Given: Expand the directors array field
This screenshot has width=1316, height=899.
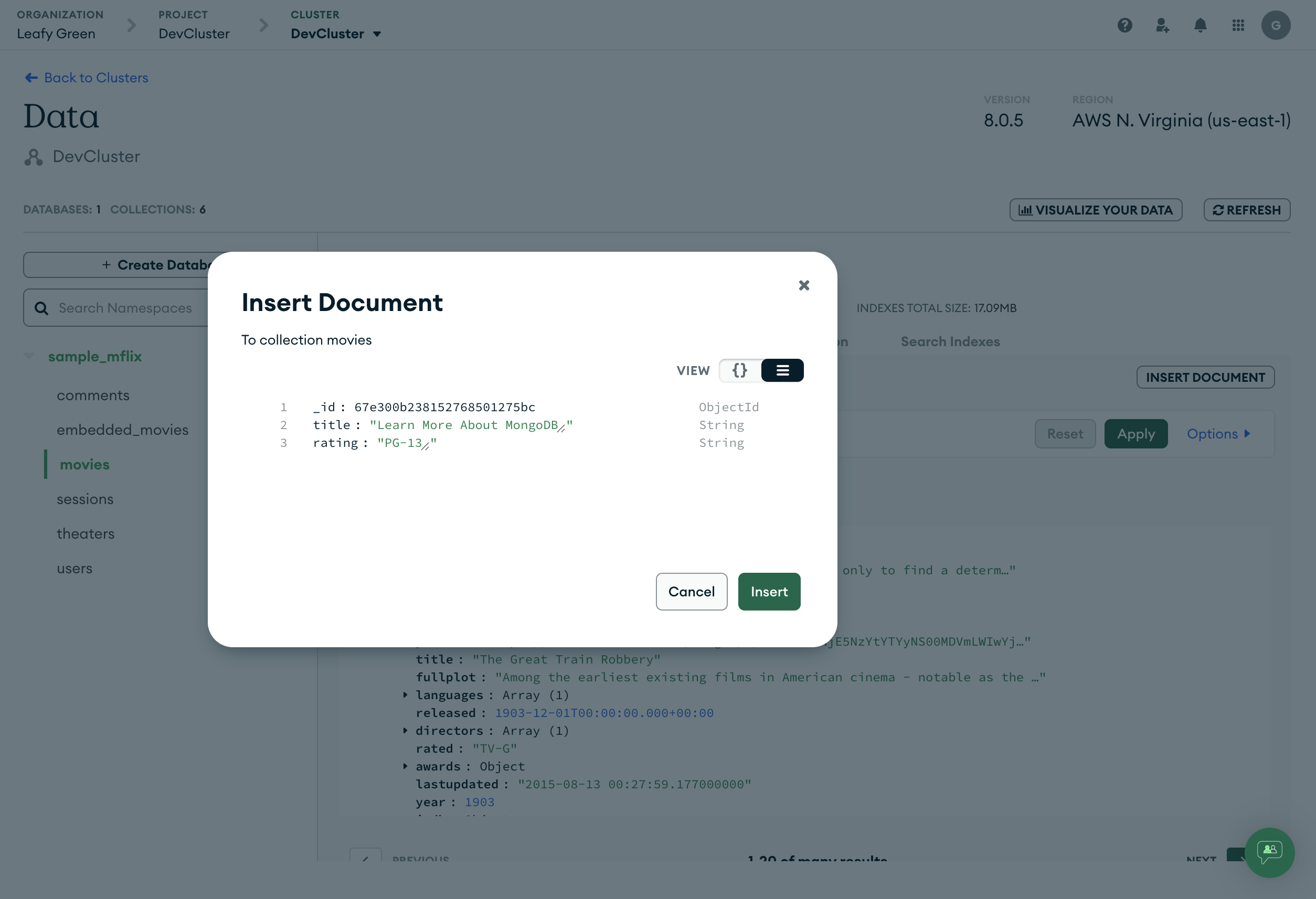Looking at the screenshot, I should [x=405, y=730].
